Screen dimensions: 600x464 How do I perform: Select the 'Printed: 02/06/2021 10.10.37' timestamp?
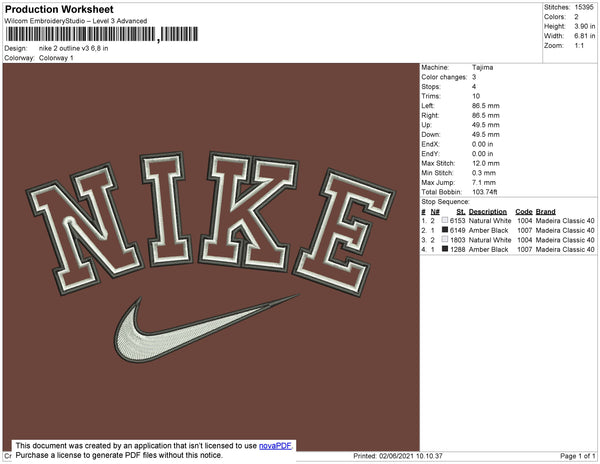click(398, 456)
